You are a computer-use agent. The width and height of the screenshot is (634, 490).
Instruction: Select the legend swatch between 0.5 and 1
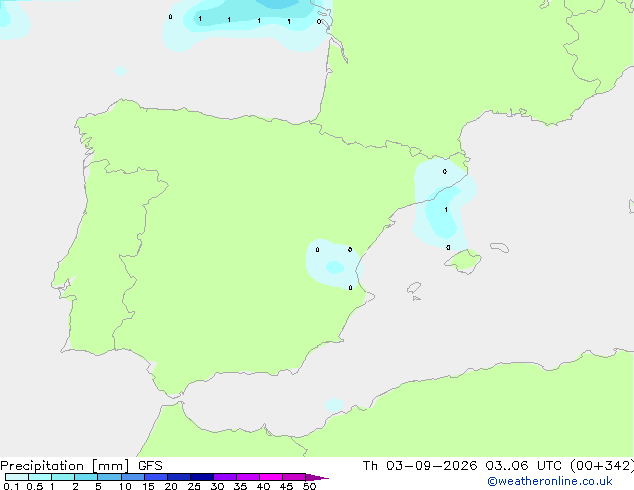click(x=40, y=477)
